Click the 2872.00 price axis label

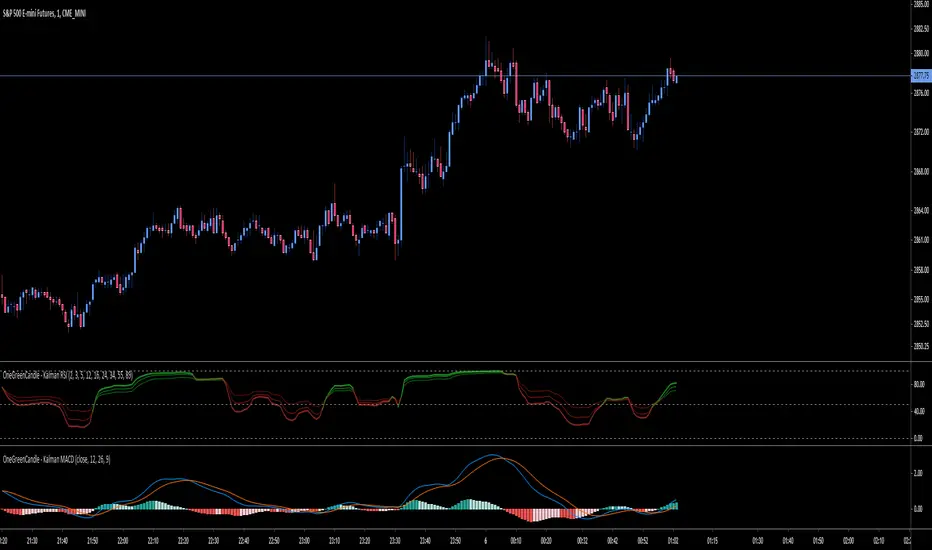coord(921,132)
